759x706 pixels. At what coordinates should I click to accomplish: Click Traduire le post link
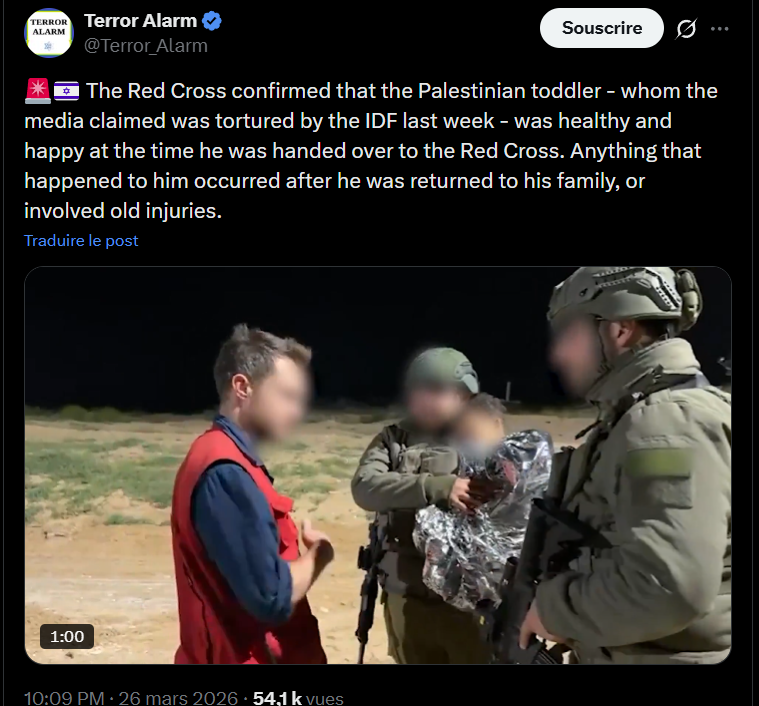[81, 240]
